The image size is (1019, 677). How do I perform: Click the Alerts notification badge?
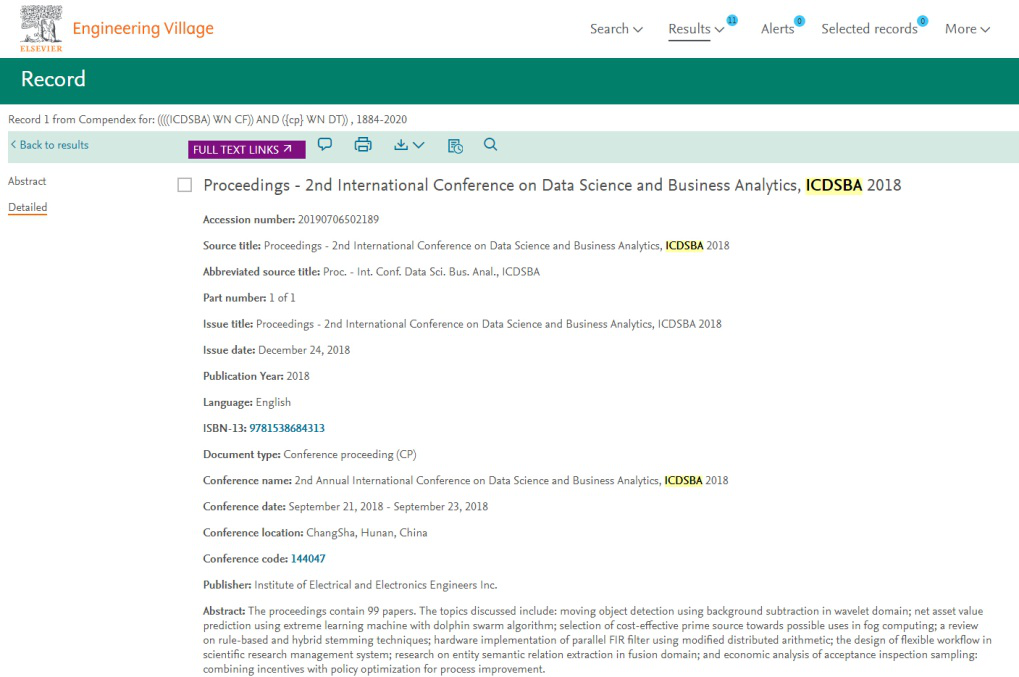pos(799,20)
